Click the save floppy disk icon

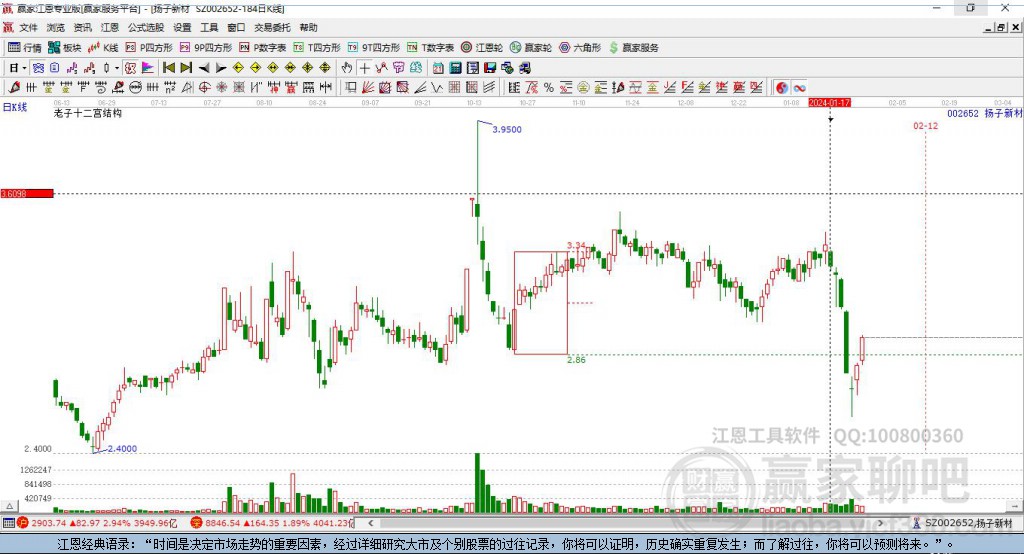coord(490,68)
